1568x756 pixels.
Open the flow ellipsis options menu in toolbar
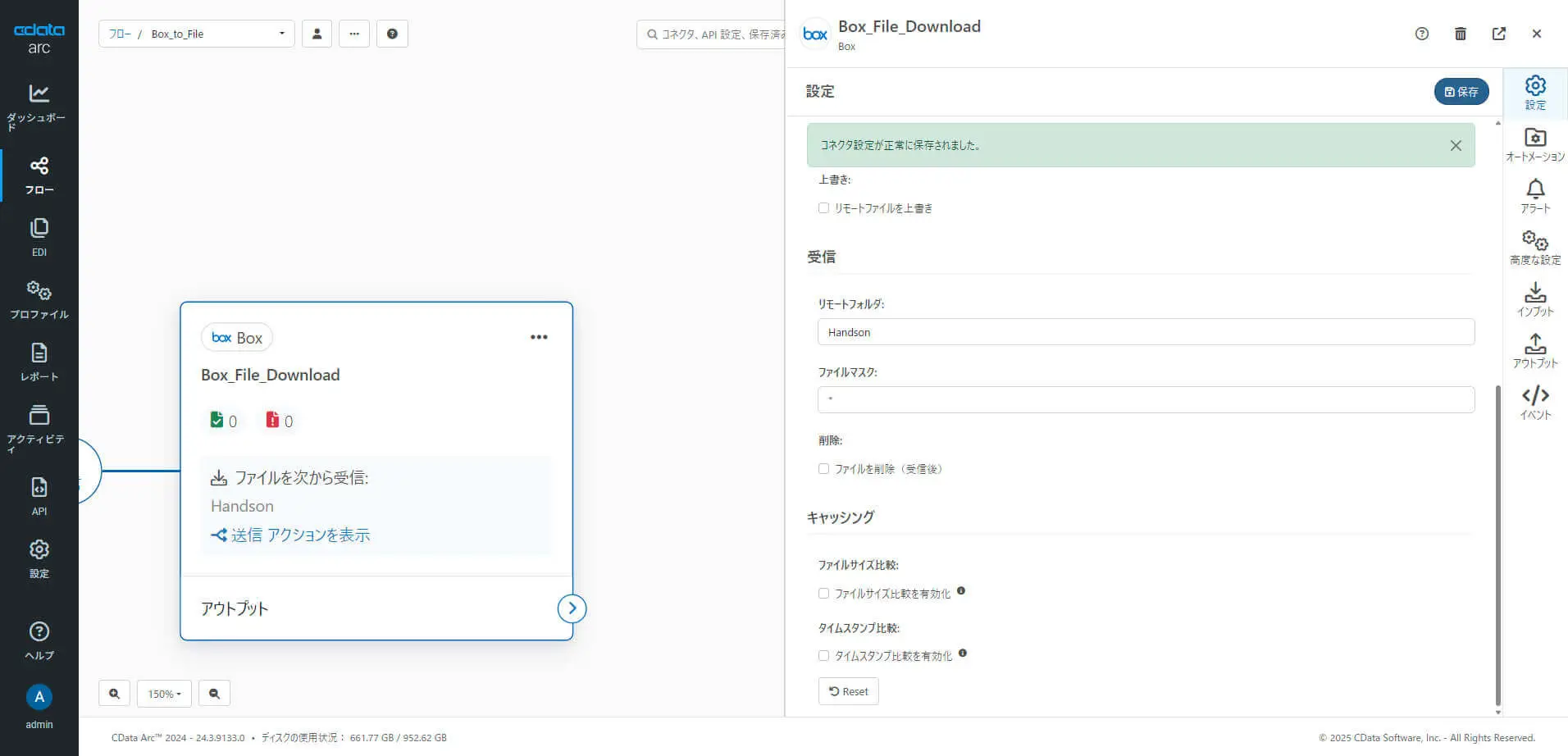354,34
